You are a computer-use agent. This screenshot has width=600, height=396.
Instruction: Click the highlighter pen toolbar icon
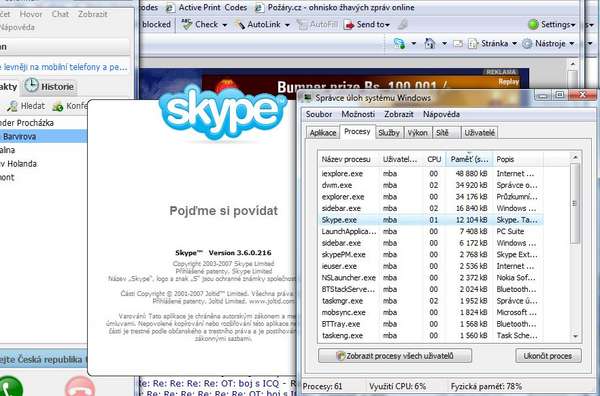click(403, 24)
